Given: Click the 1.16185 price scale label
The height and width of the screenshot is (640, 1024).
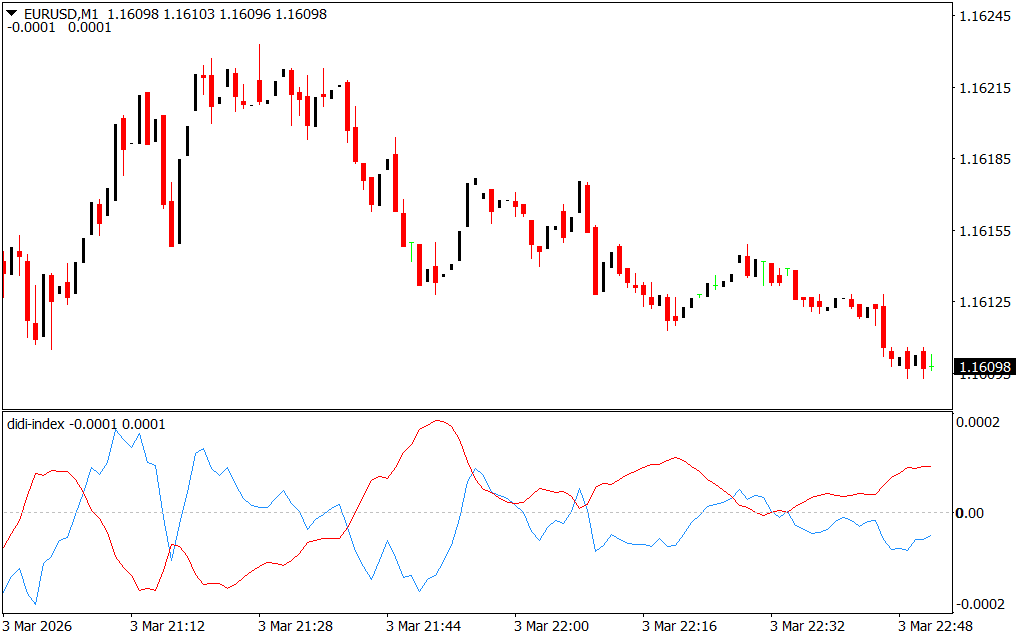Looking at the screenshot, I should [x=985, y=159].
